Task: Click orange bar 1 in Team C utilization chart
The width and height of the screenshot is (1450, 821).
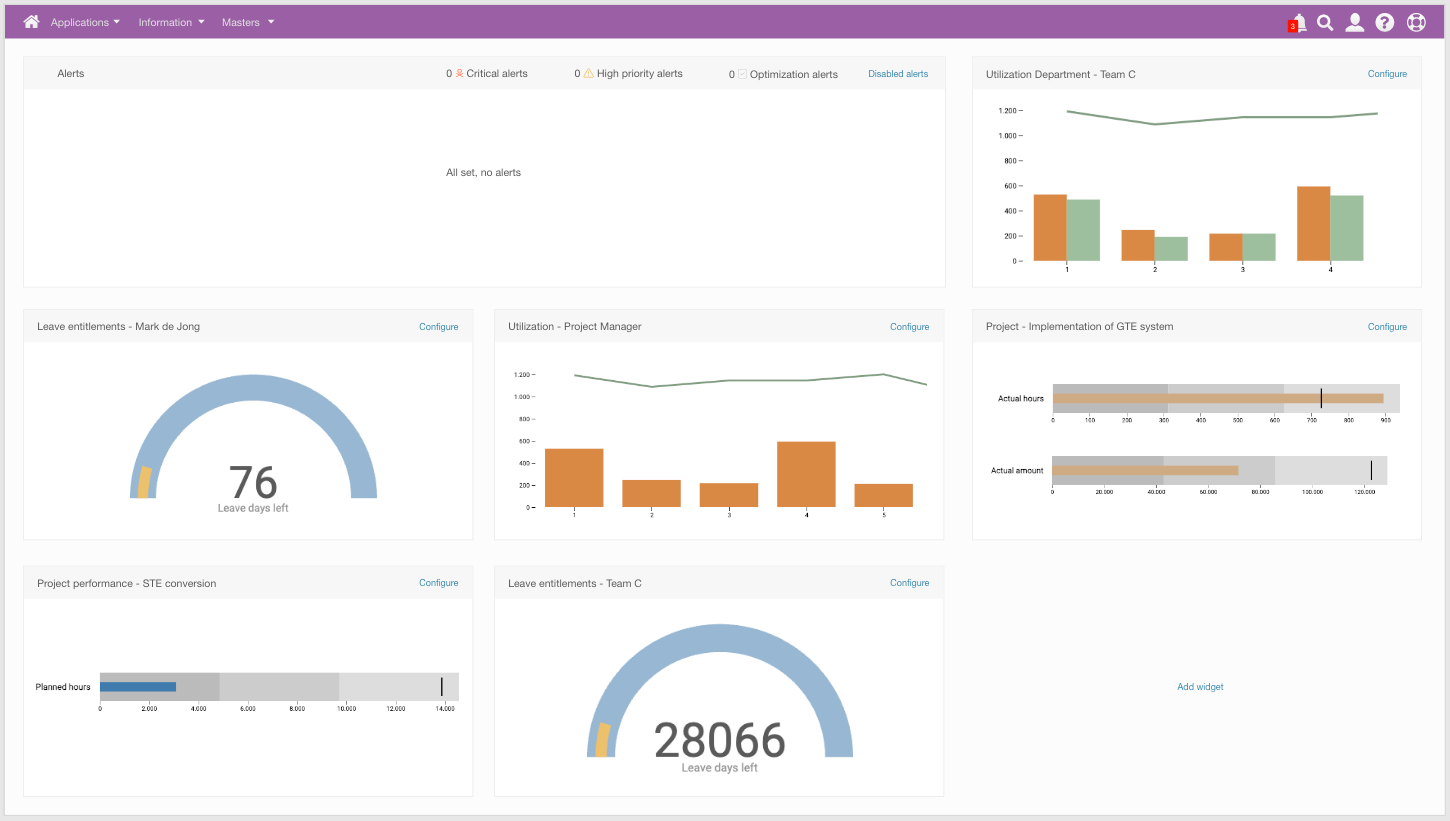Action: 1050,228
